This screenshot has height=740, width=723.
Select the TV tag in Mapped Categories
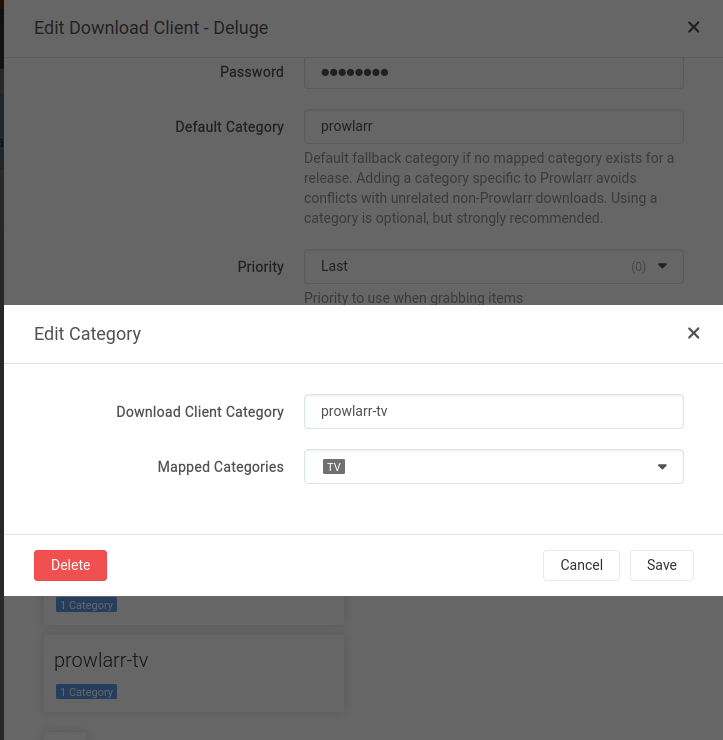[334, 467]
